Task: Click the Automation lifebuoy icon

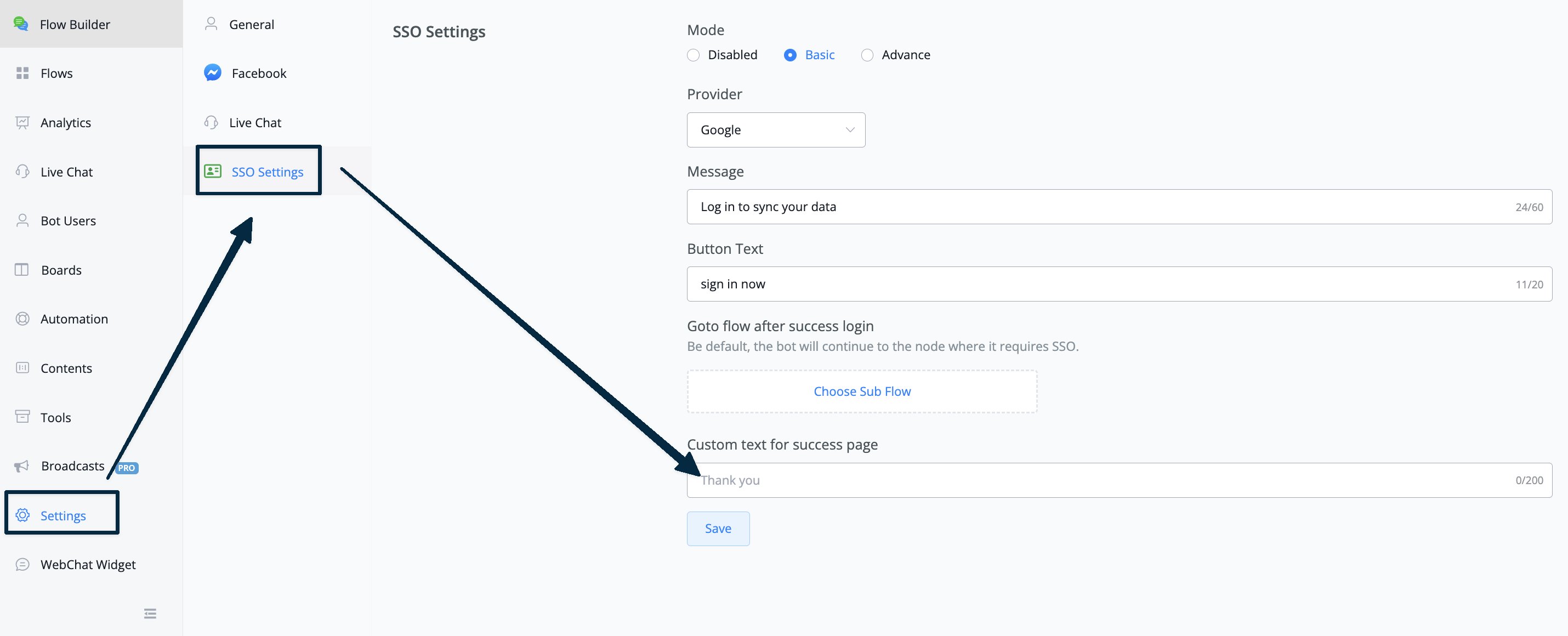Action: [x=22, y=319]
